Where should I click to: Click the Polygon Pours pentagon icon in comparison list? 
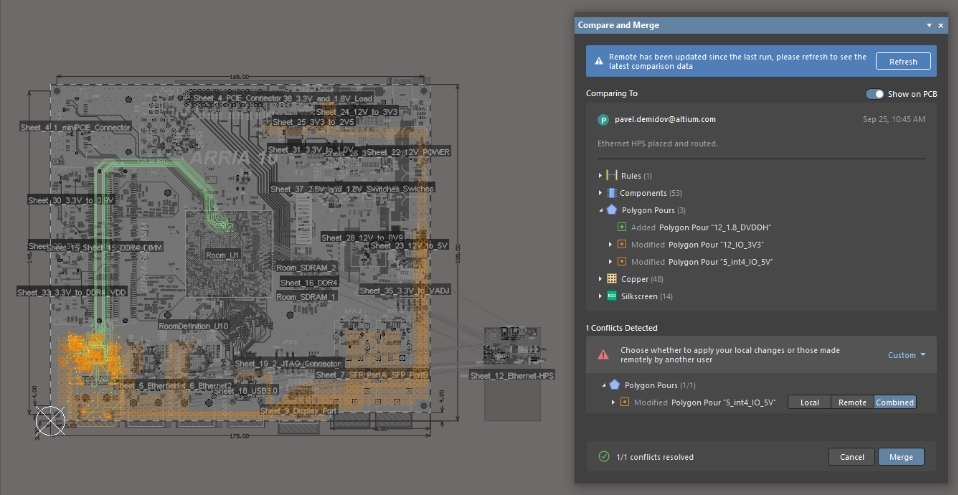[612, 210]
